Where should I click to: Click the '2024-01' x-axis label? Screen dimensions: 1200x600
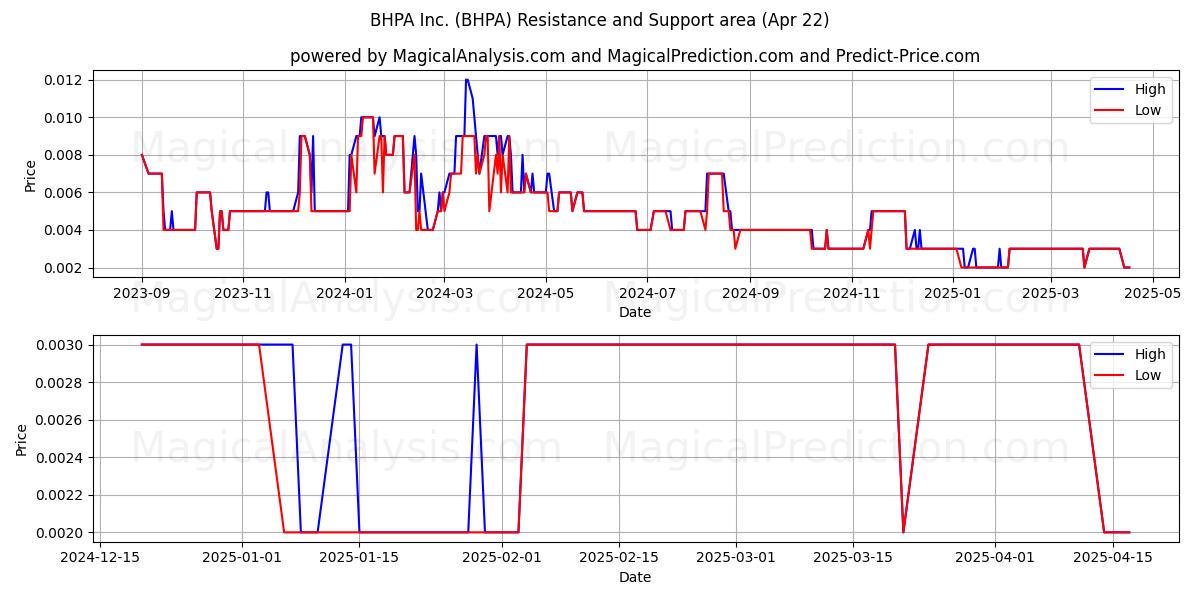coord(344,293)
